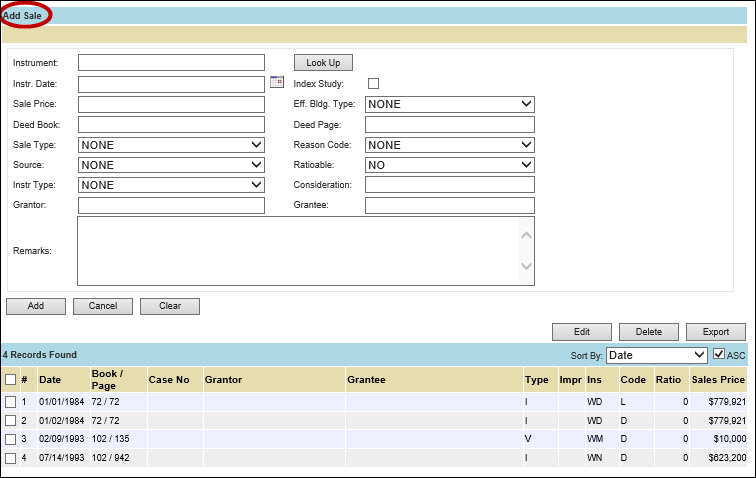Click the Type column header
This screenshot has width=756, height=478.
coord(537,380)
